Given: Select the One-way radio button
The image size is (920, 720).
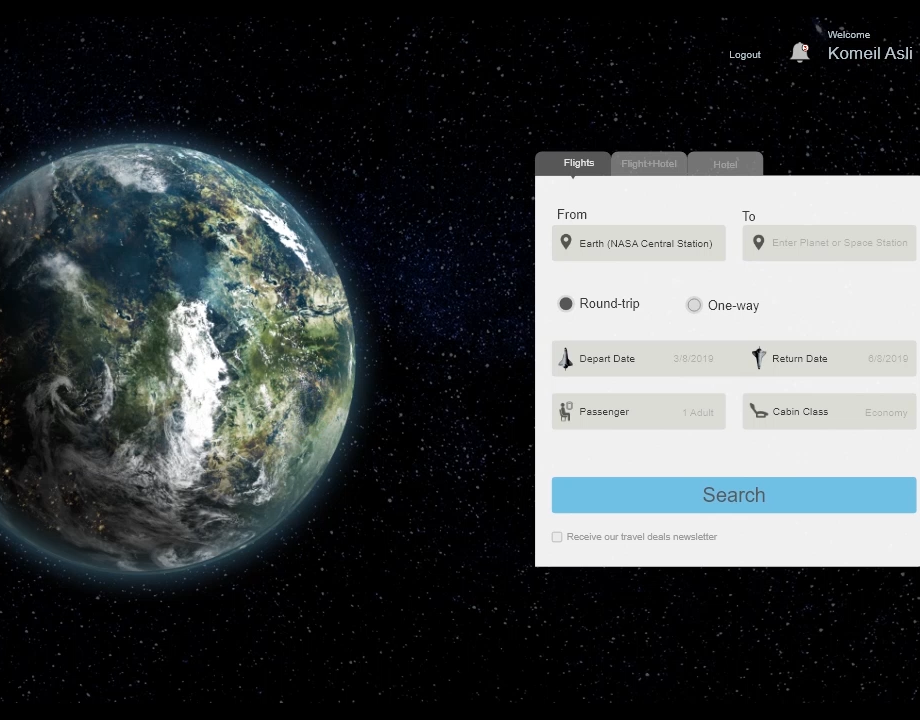Looking at the screenshot, I should (x=694, y=305).
